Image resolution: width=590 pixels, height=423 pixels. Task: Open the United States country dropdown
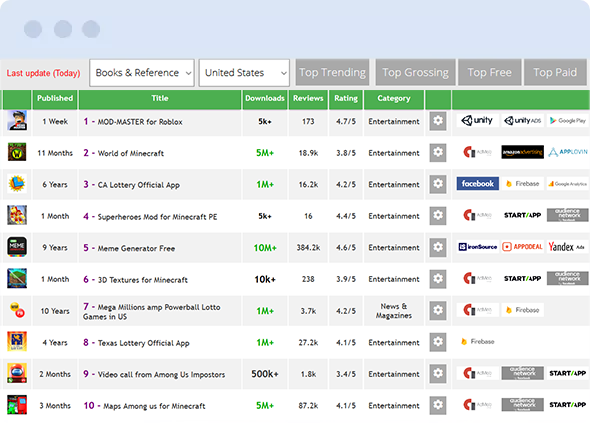click(x=244, y=73)
